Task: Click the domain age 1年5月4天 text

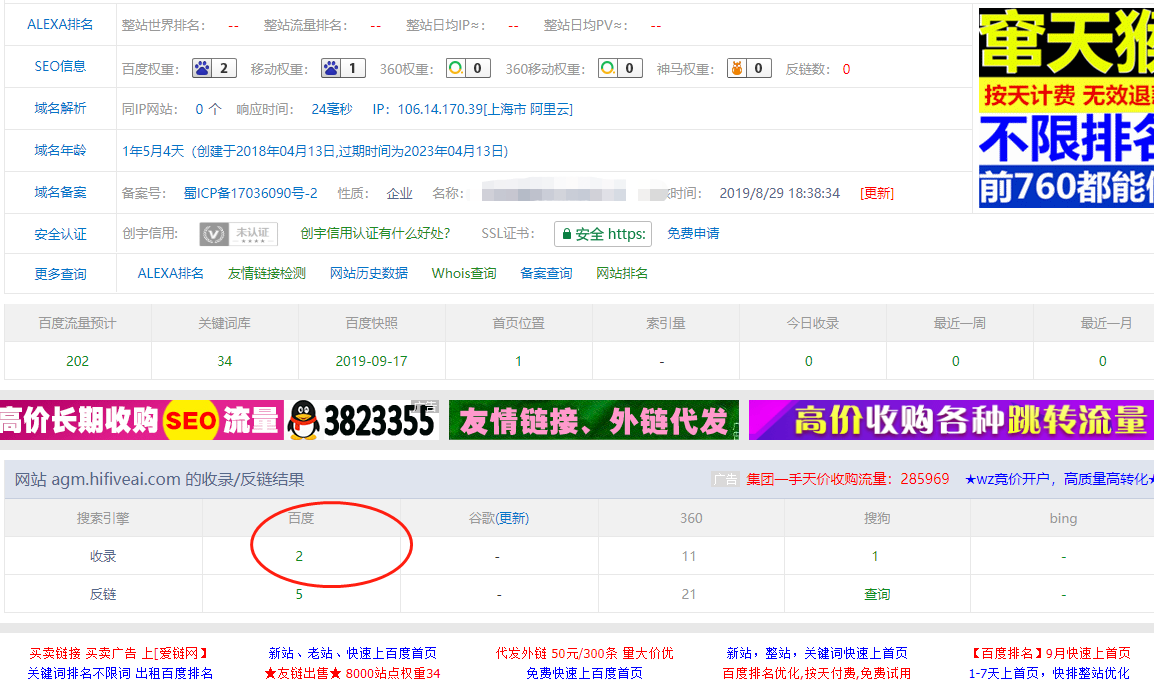Action: tap(153, 151)
